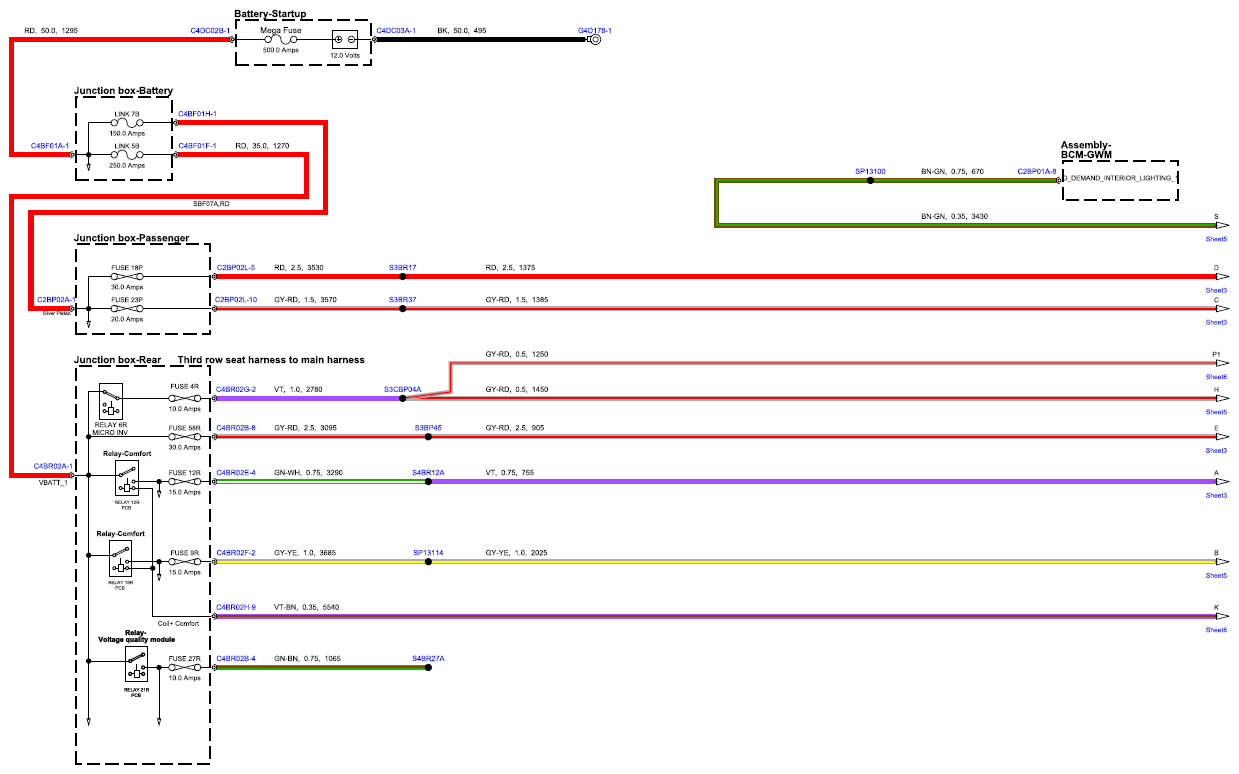Select connector label C2BP01A-8
The width and height of the screenshot is (1239, 774).
[x=1037, y=172]
